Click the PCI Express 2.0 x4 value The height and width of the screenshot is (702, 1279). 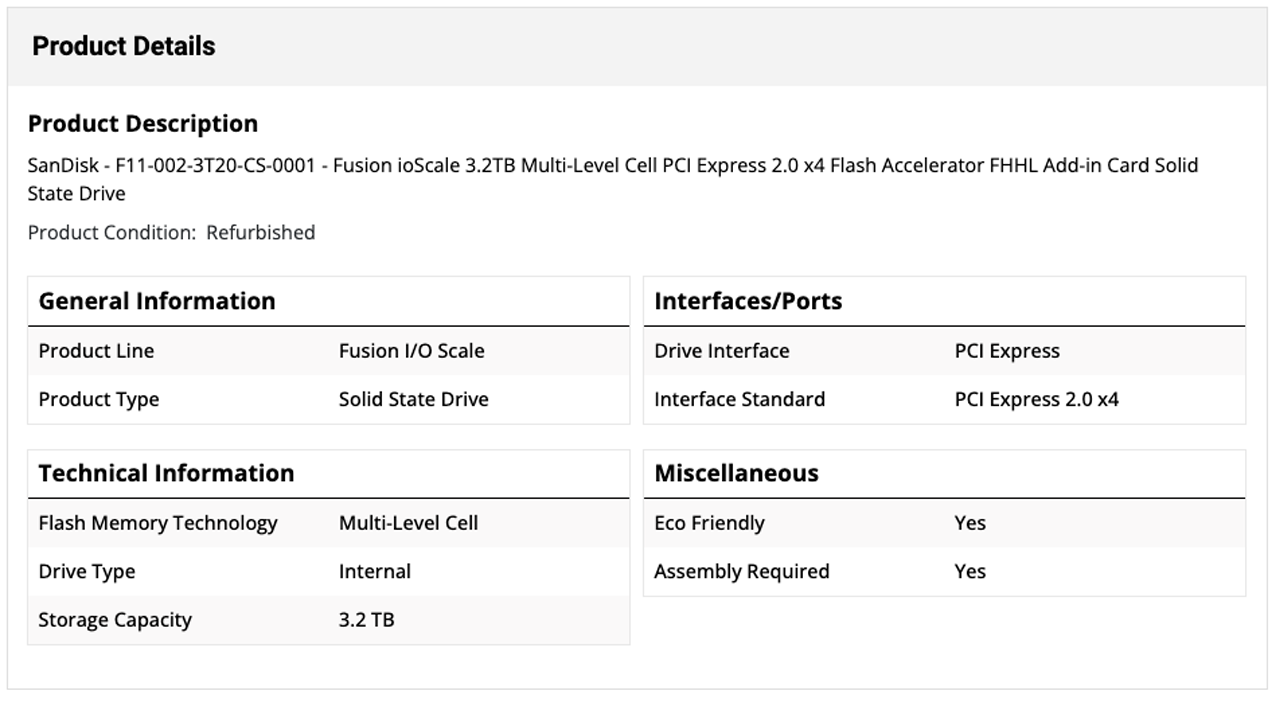1036,399
